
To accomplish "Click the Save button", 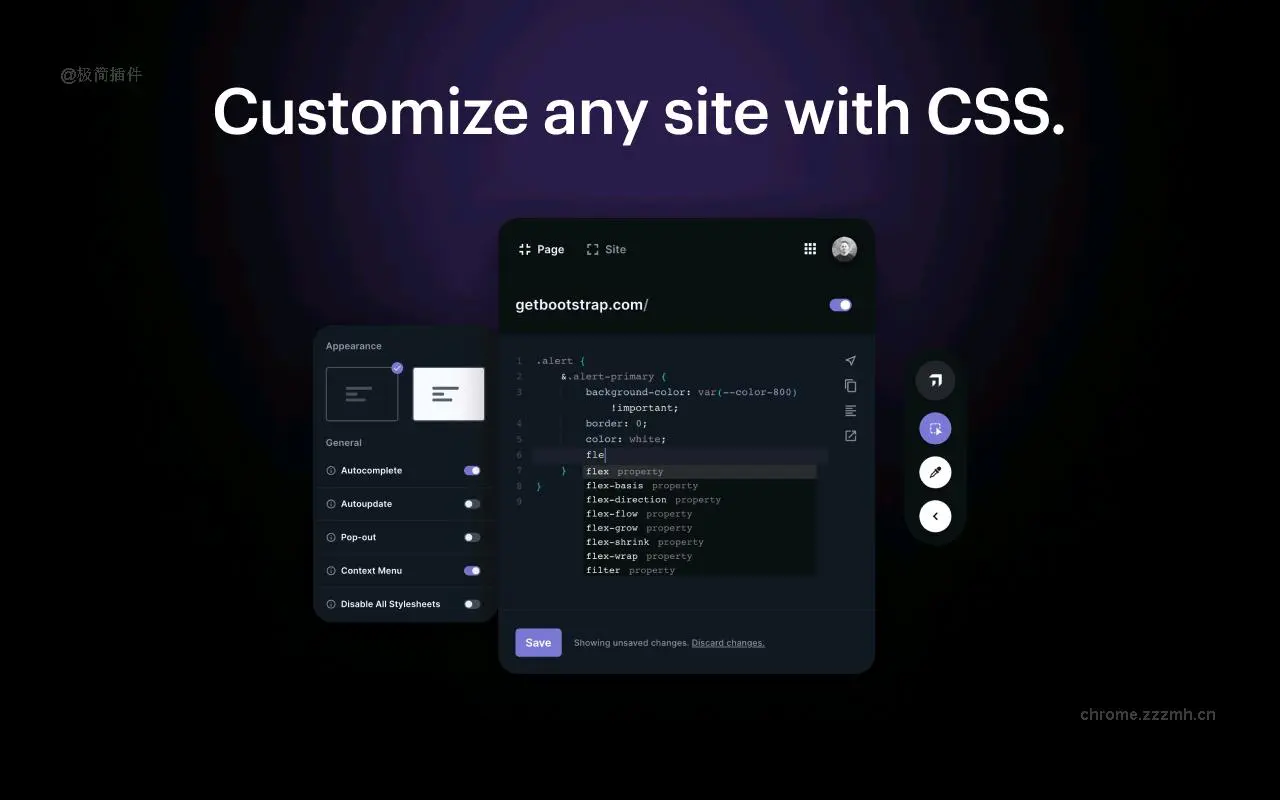I will pyautogui.click(x=538, y=642).
